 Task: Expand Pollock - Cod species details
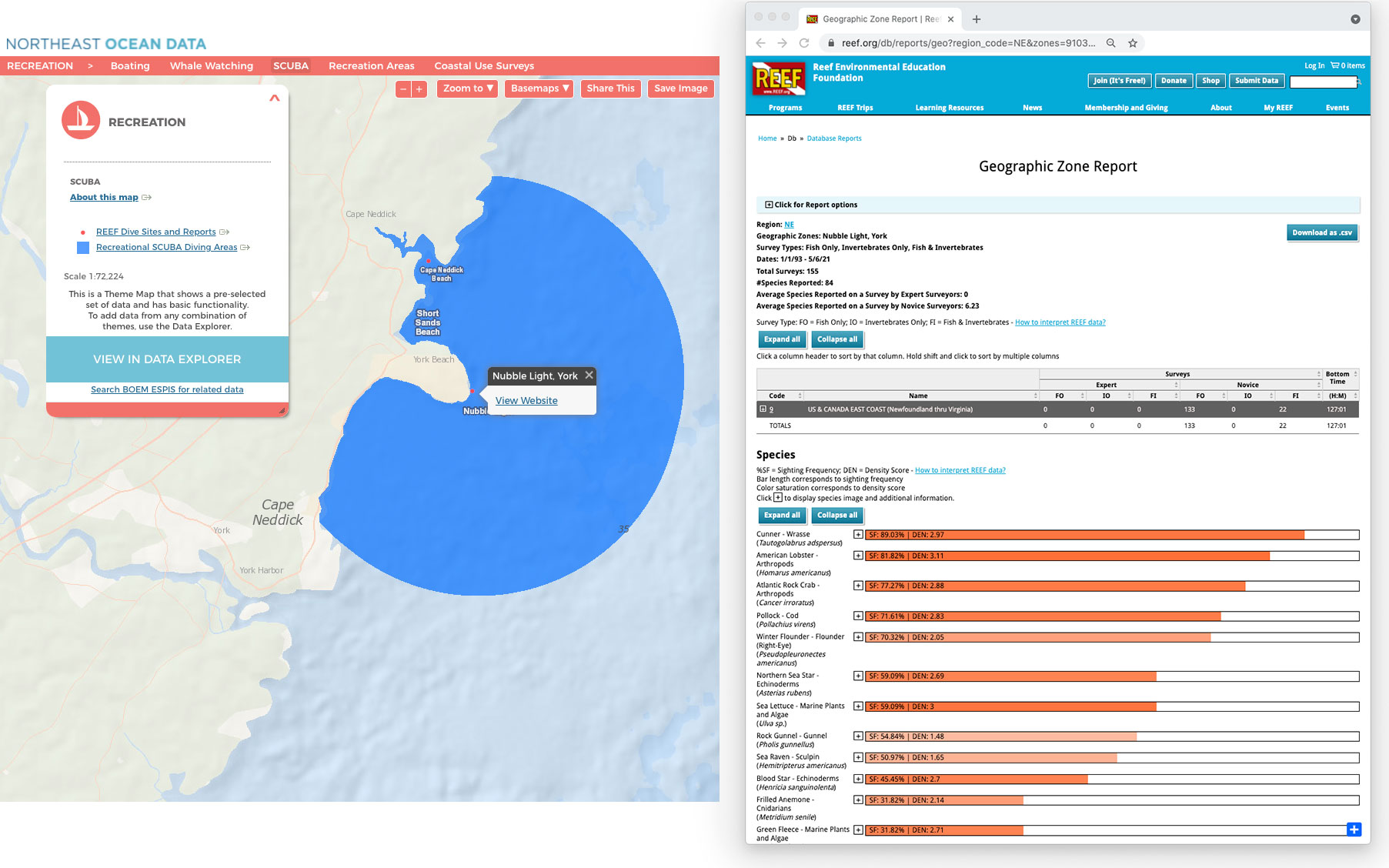point(858,616)
